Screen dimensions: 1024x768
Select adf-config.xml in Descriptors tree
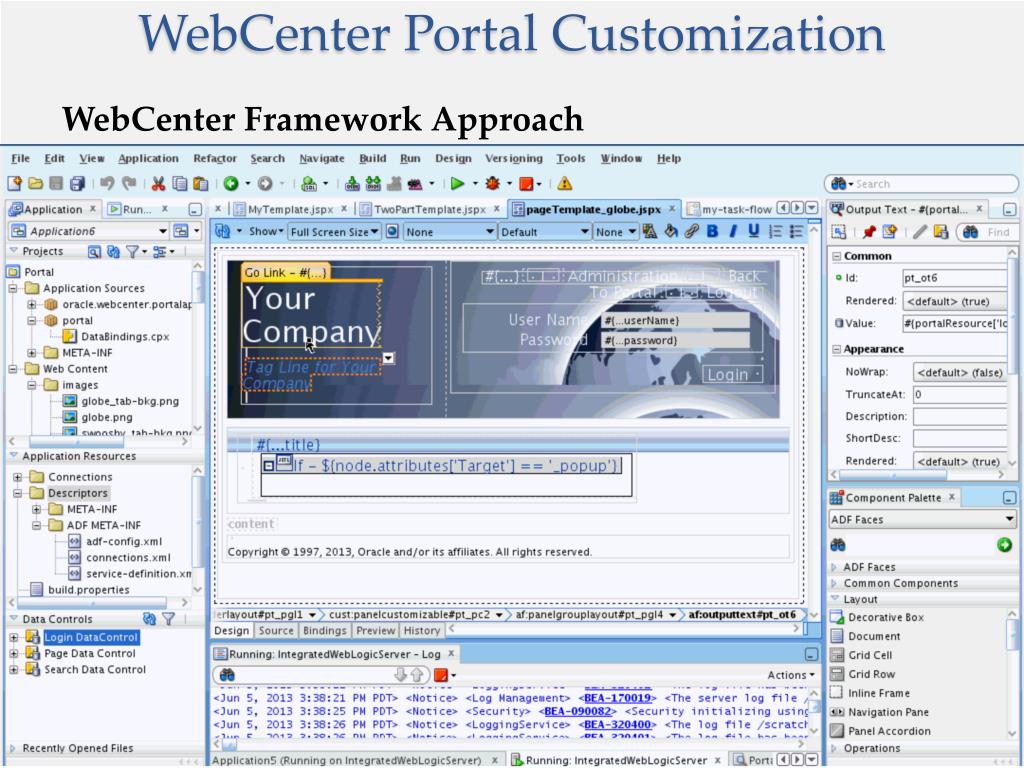[x=123, y=541]
